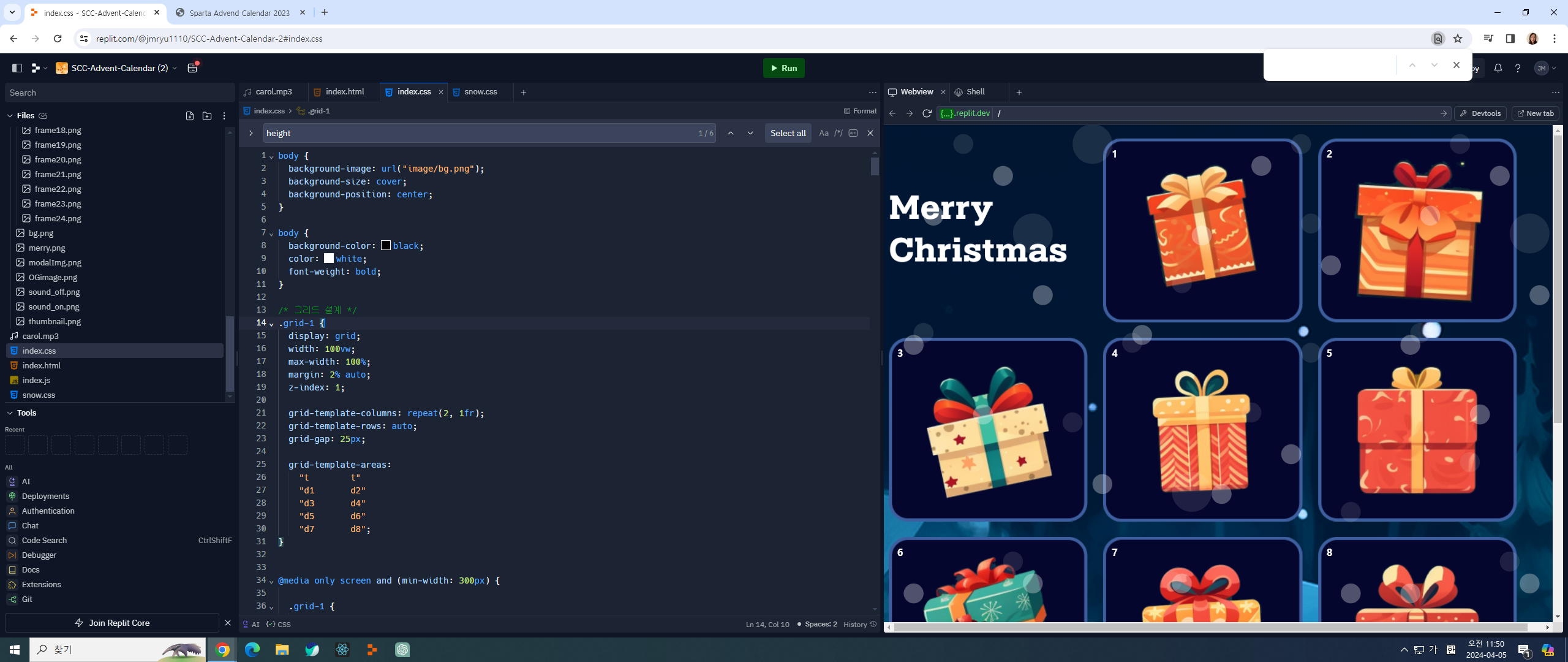Switch to Sparta Advend Calendar 2023 browser tab
The width and height of the screenshot is (1568, 662).
(239, 13)
